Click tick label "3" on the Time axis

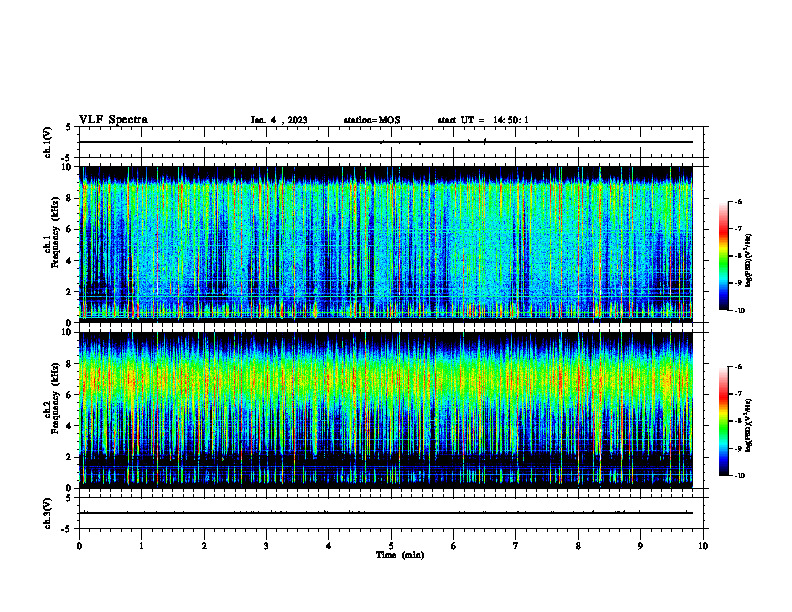coord(266,546)
